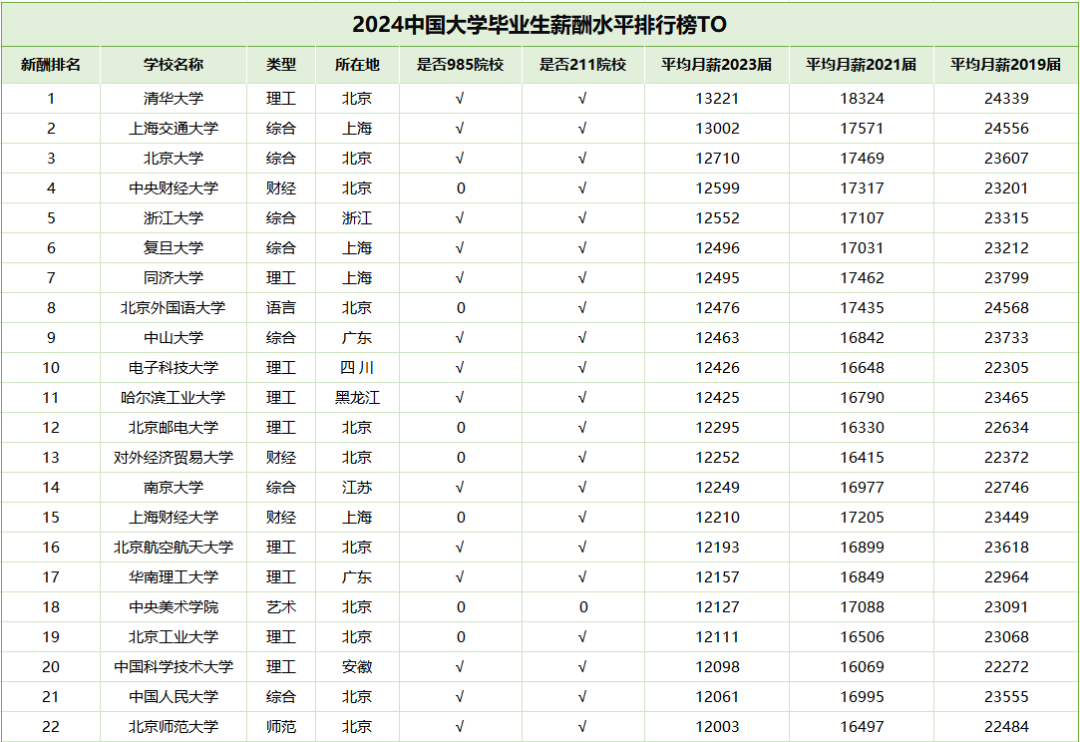Screen dimensions: 1080x742
Task: Click the 中山大学 cell
Action: pos(174,338)
